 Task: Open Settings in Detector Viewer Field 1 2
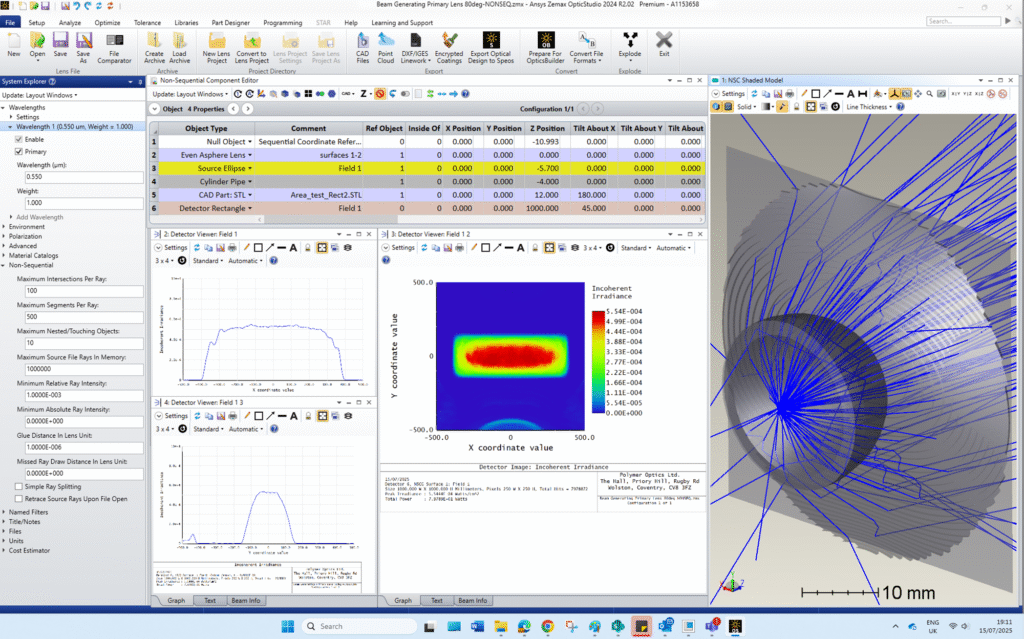coord(398,248)
